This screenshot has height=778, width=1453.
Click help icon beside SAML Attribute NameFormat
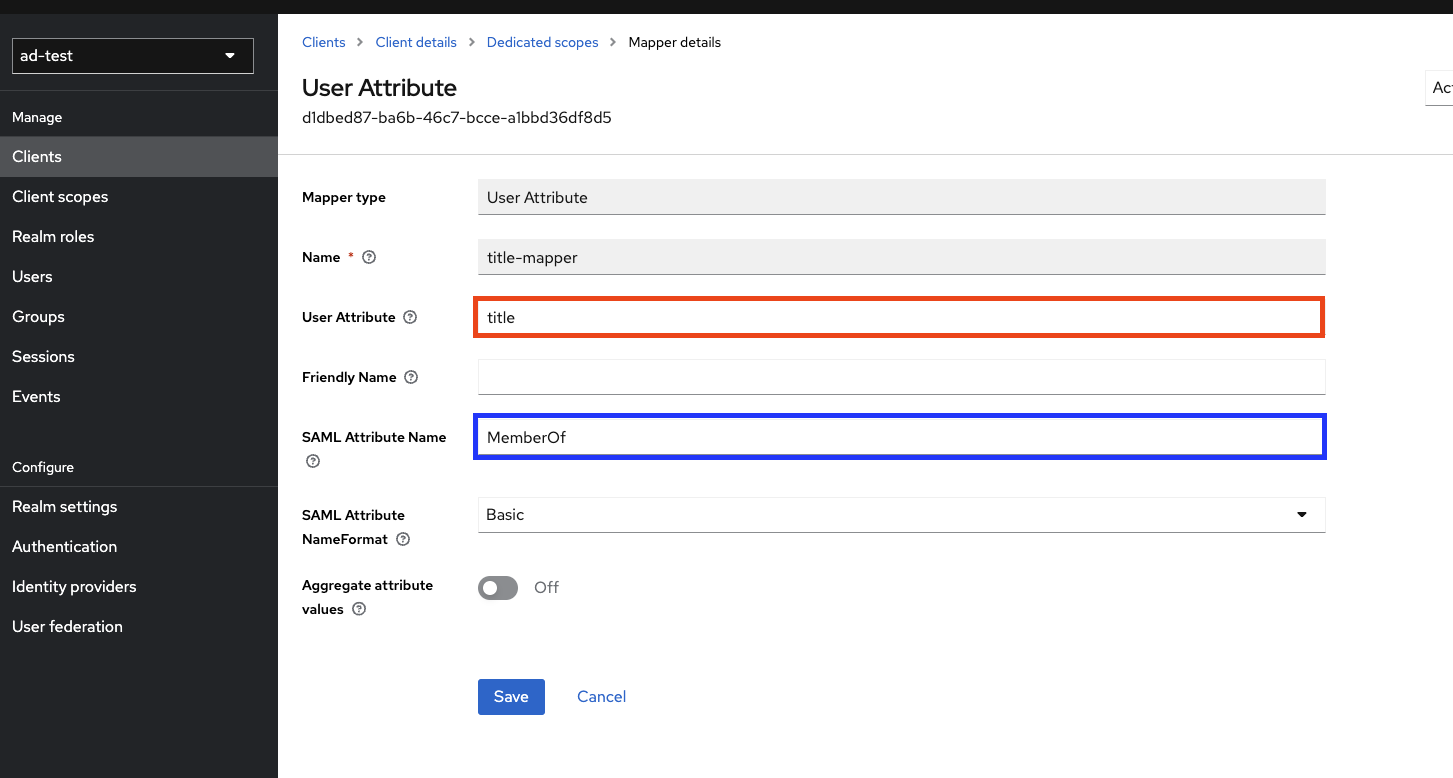(x=403, y=539)
